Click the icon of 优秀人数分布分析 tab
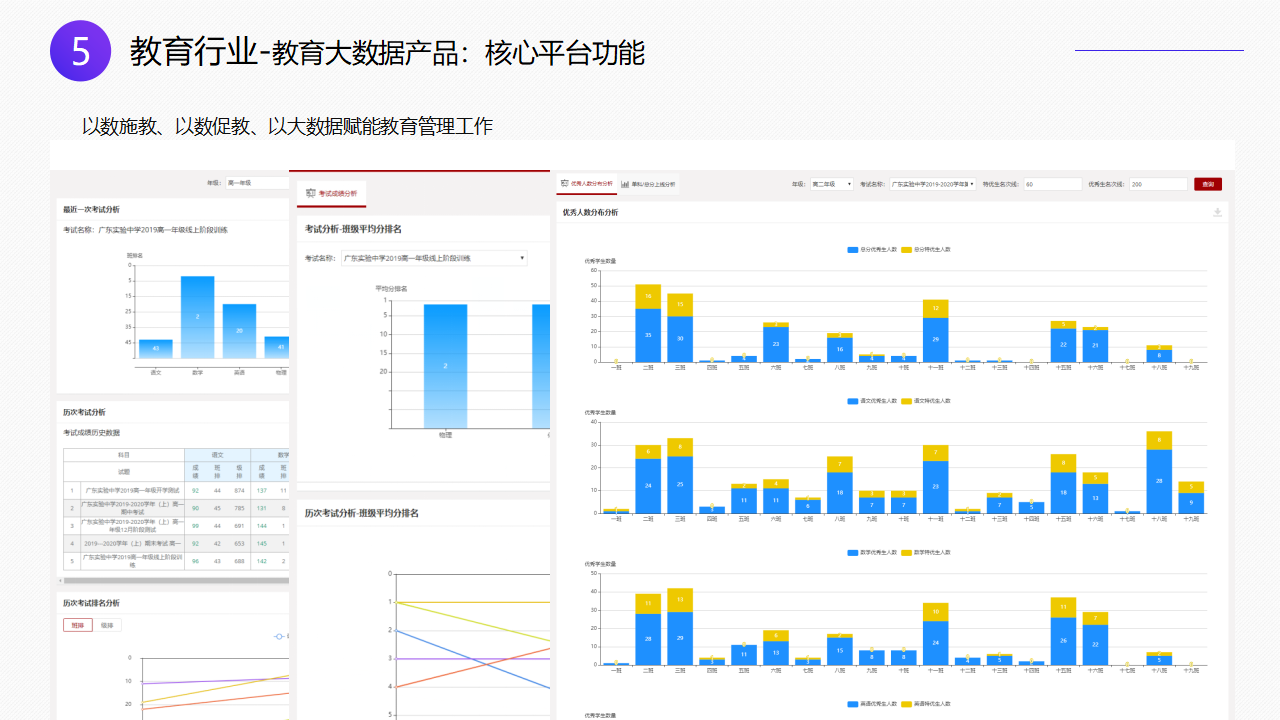This screenshot has width=1280, height=720. pos(565,184)
